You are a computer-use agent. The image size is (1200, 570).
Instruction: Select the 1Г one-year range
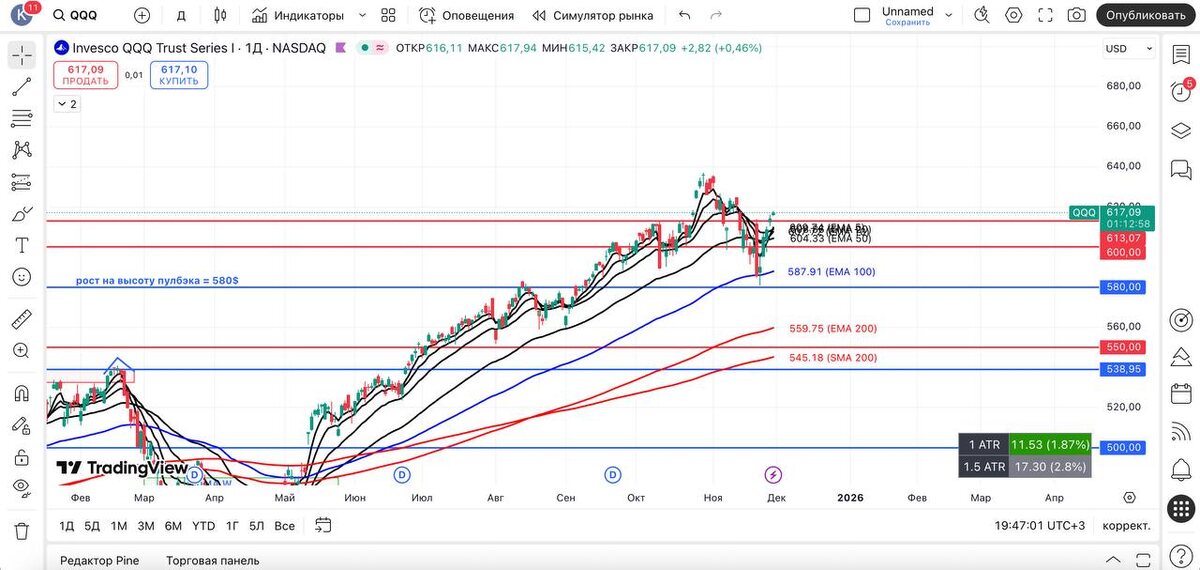click(232, 525)
